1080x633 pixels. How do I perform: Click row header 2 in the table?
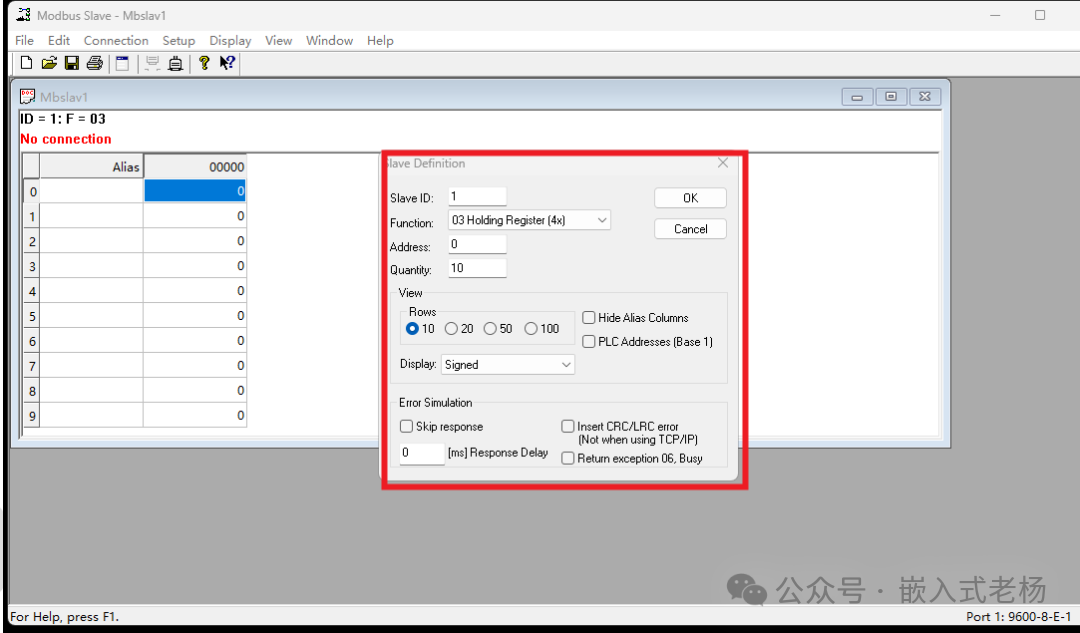point(32,241)
